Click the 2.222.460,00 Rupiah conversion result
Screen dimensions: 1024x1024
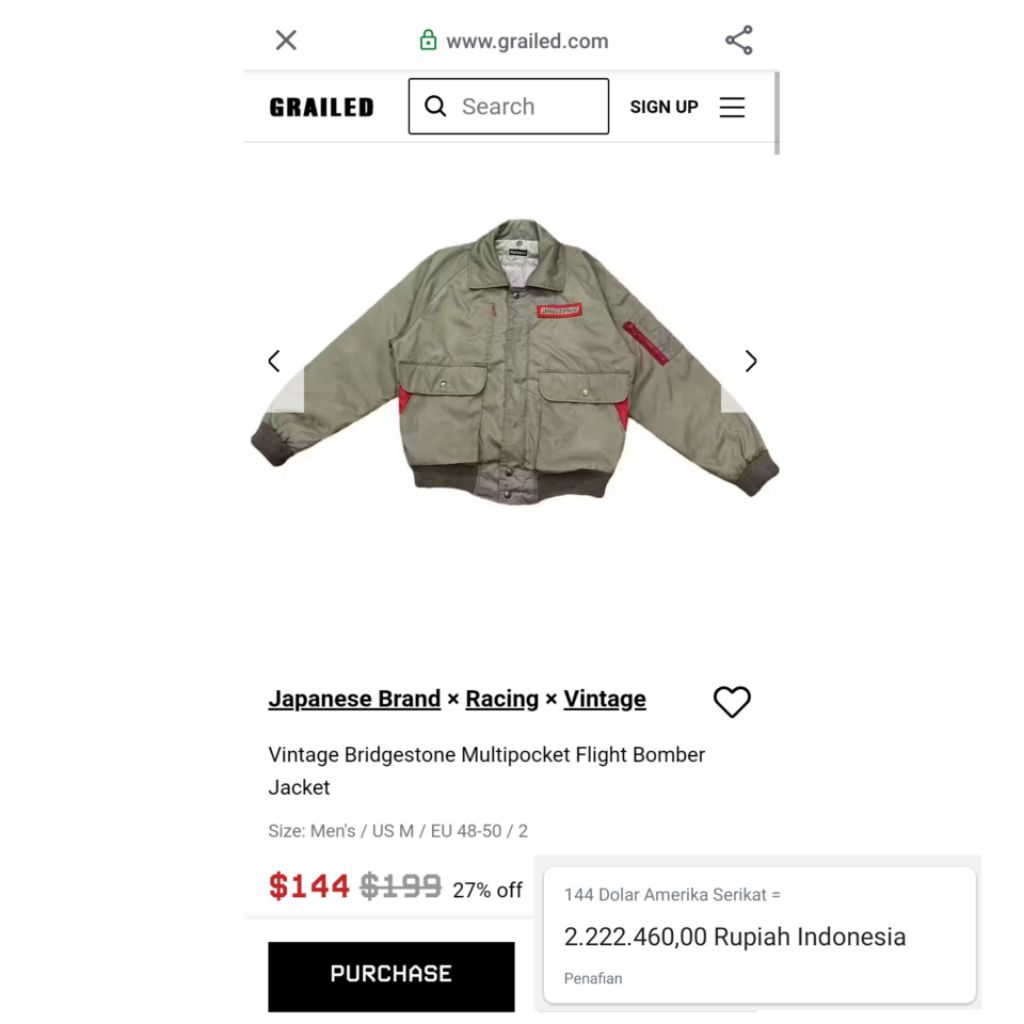pyautogui.click(x=735, y=936)
